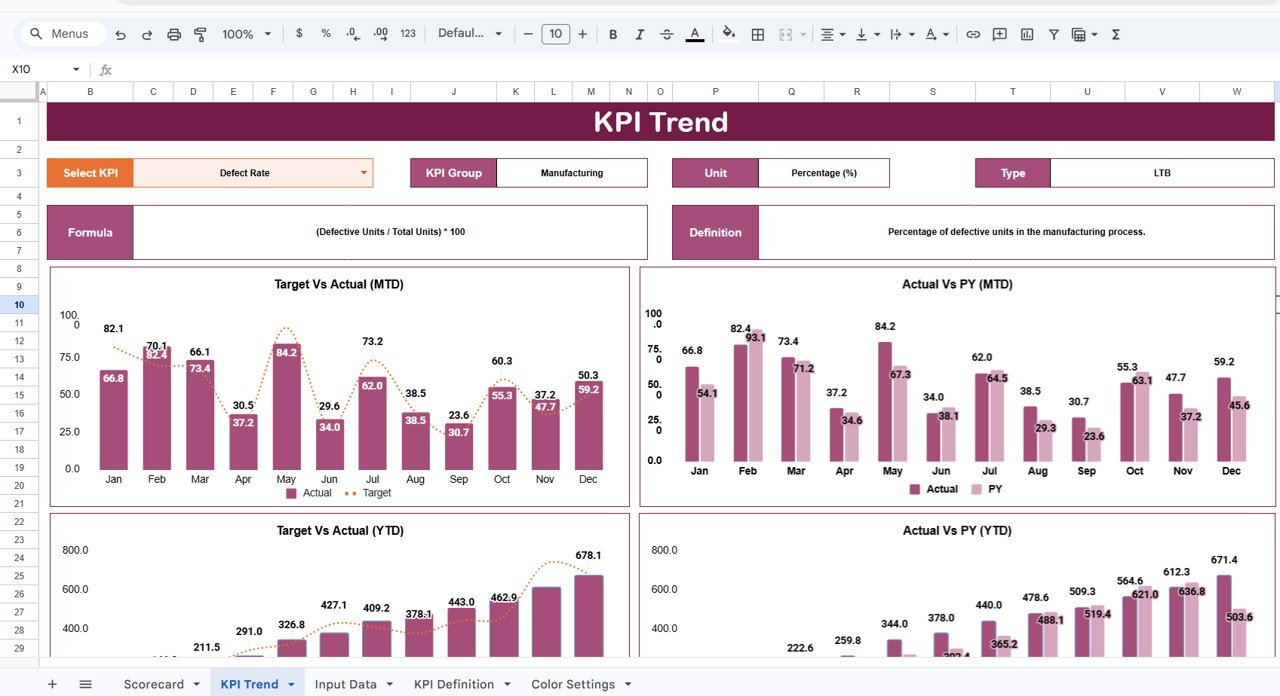Image resolution: width=1280 pixels, height=696 pixels.
Task: Open the print dialog
Action: click(x=173, y=33)
